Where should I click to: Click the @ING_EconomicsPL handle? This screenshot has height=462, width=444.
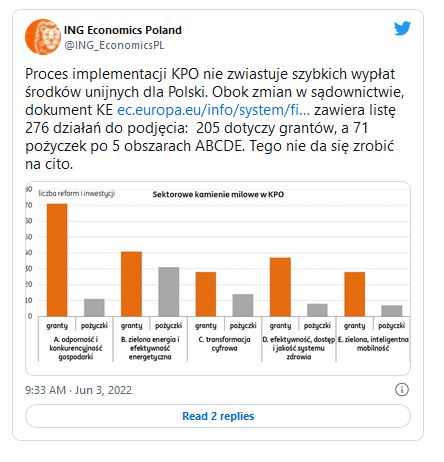point(114,45)
